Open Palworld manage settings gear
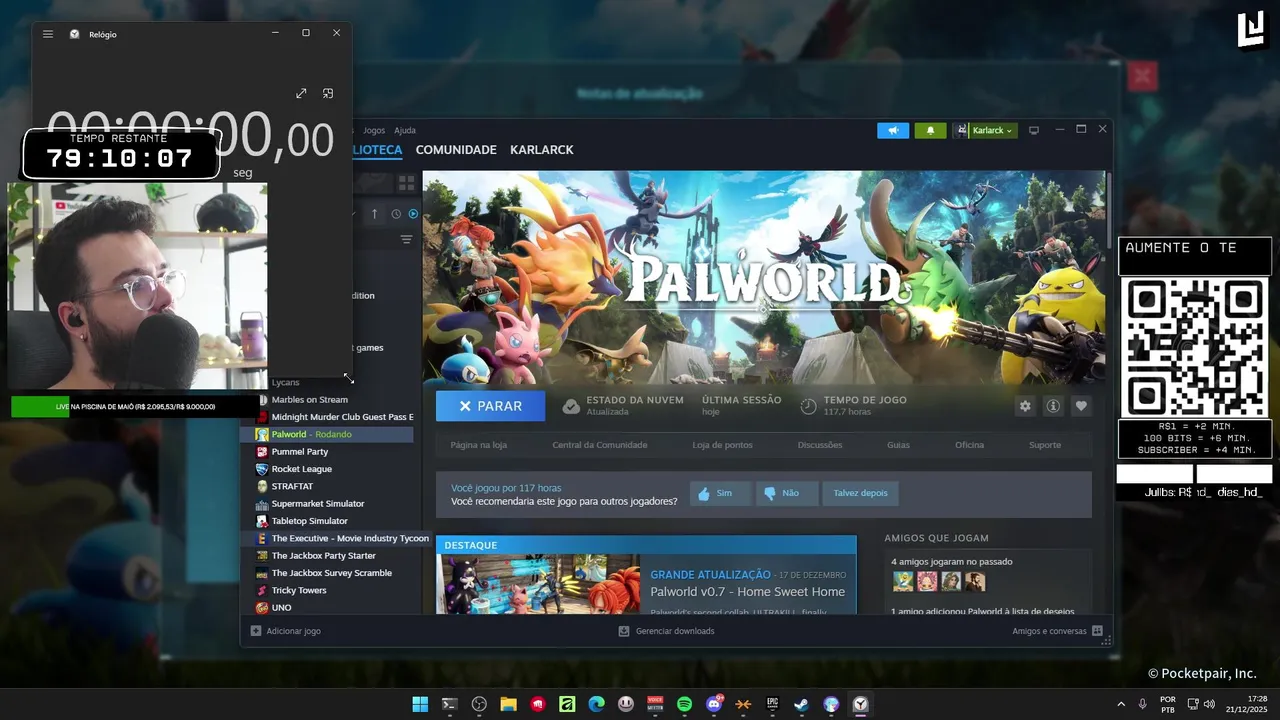 point(1025,406)
